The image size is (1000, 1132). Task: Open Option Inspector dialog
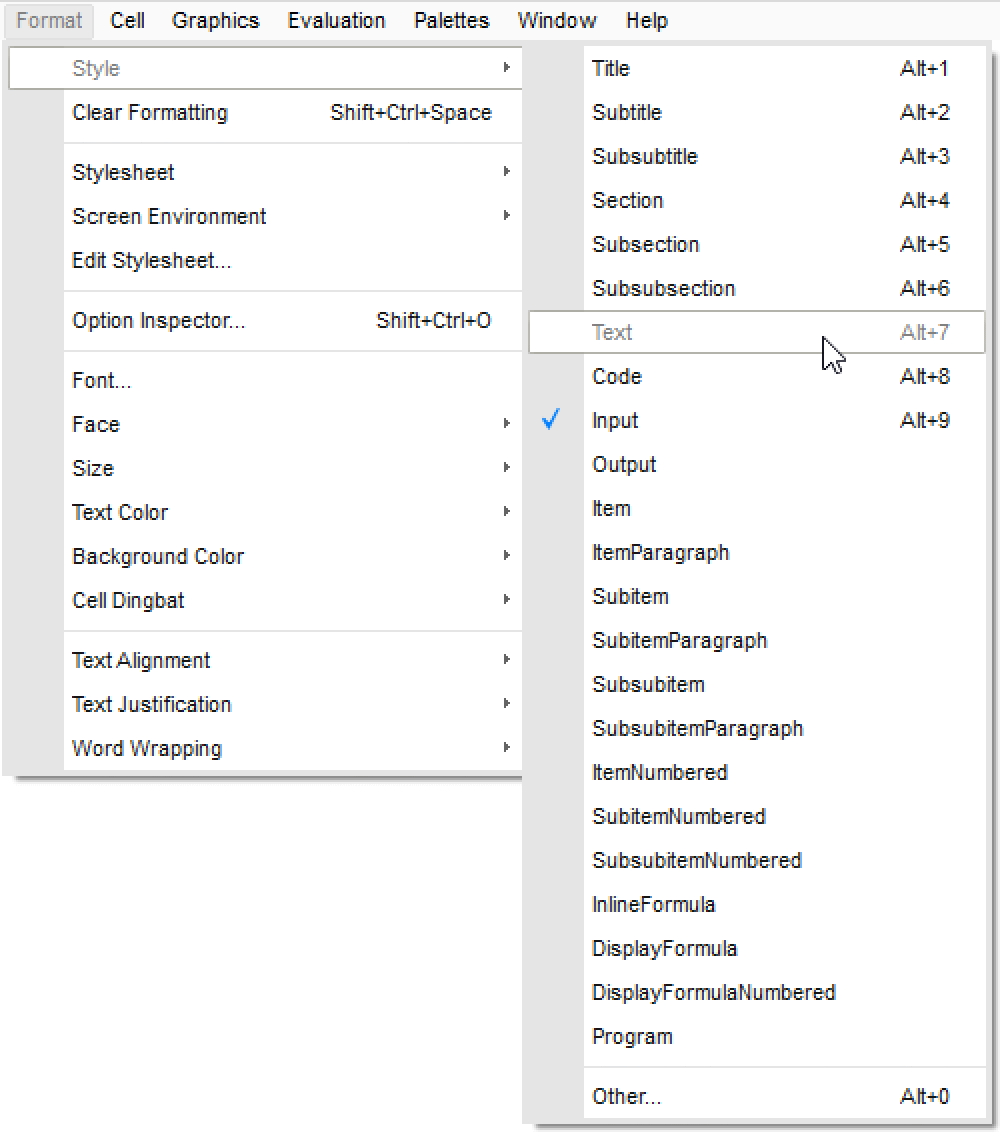158,321
